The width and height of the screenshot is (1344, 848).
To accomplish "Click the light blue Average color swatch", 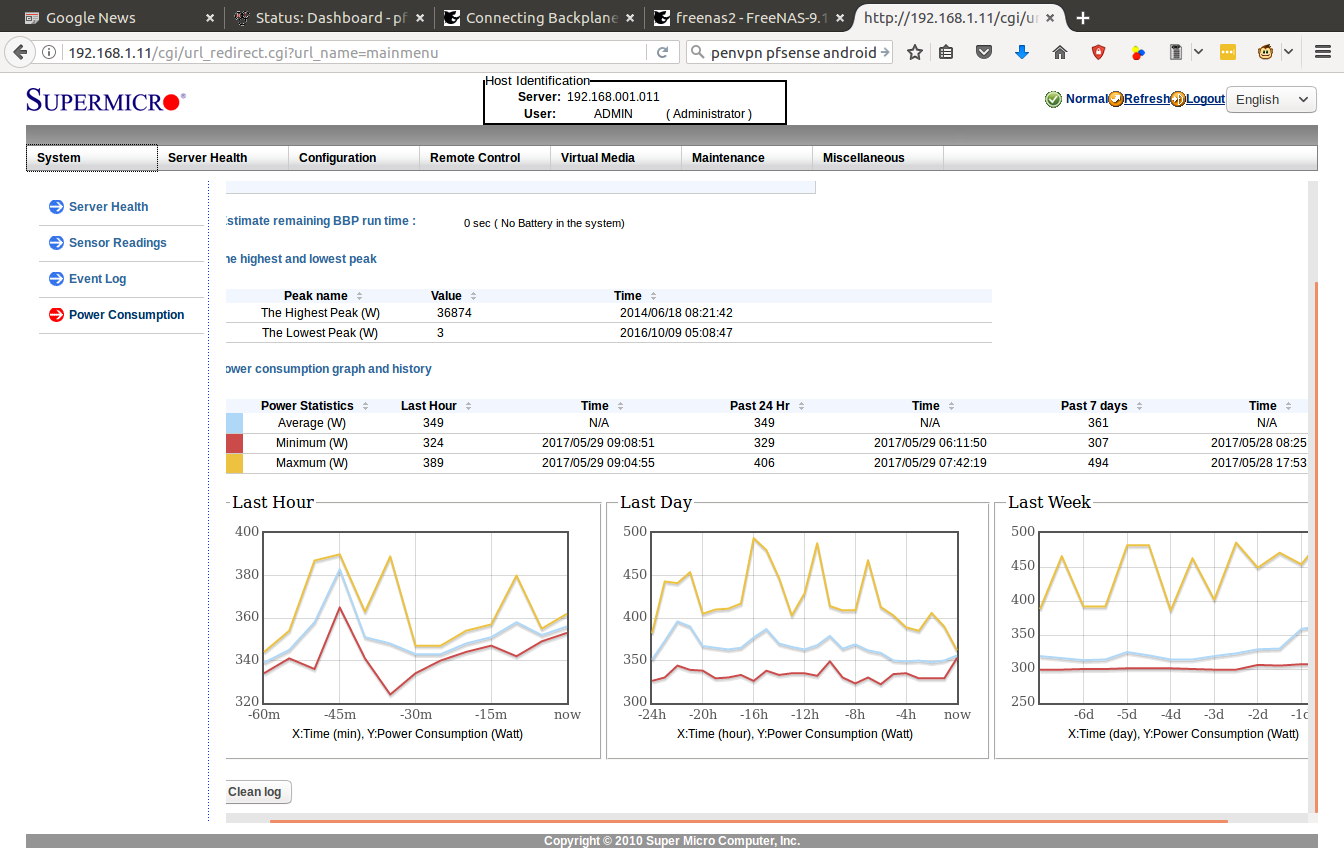I will click(234, 423).
